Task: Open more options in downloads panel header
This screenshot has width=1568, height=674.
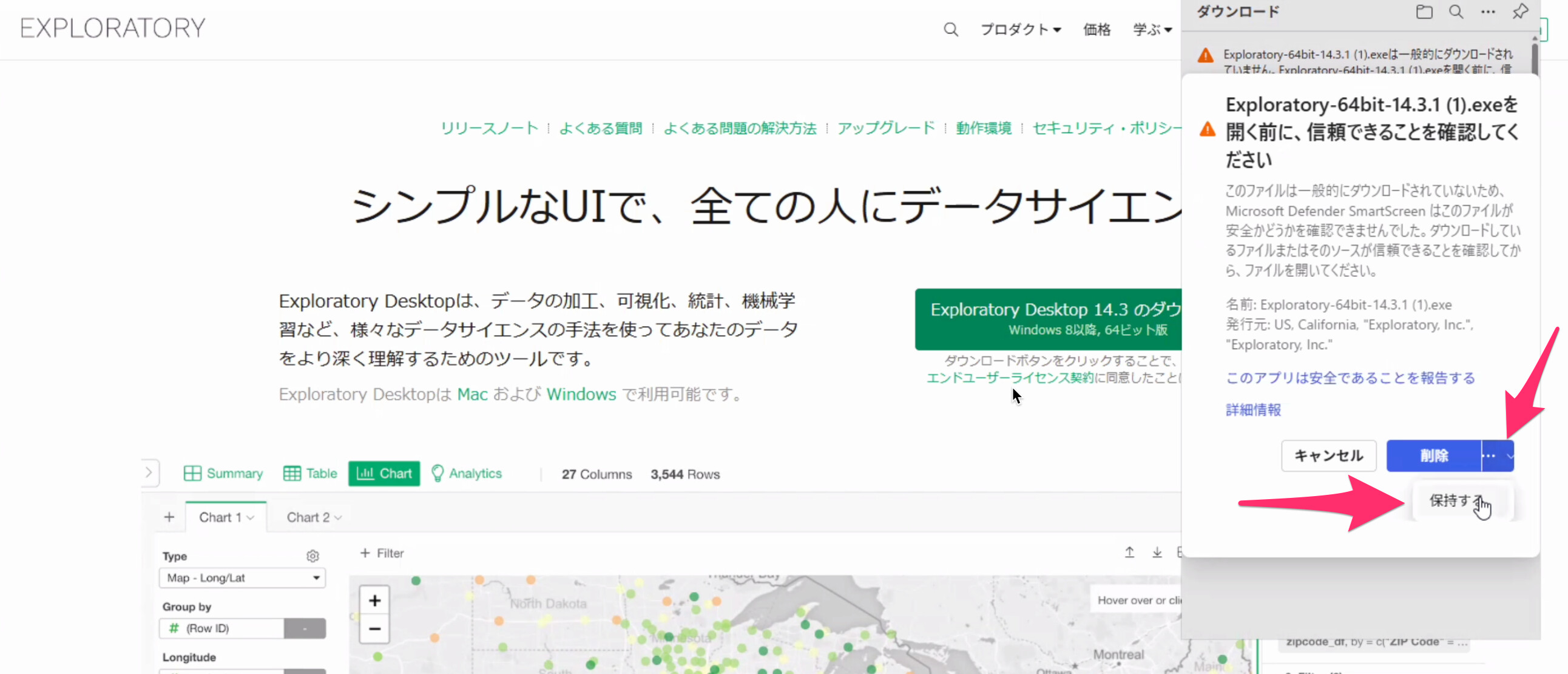Action: pos(1488,12)
